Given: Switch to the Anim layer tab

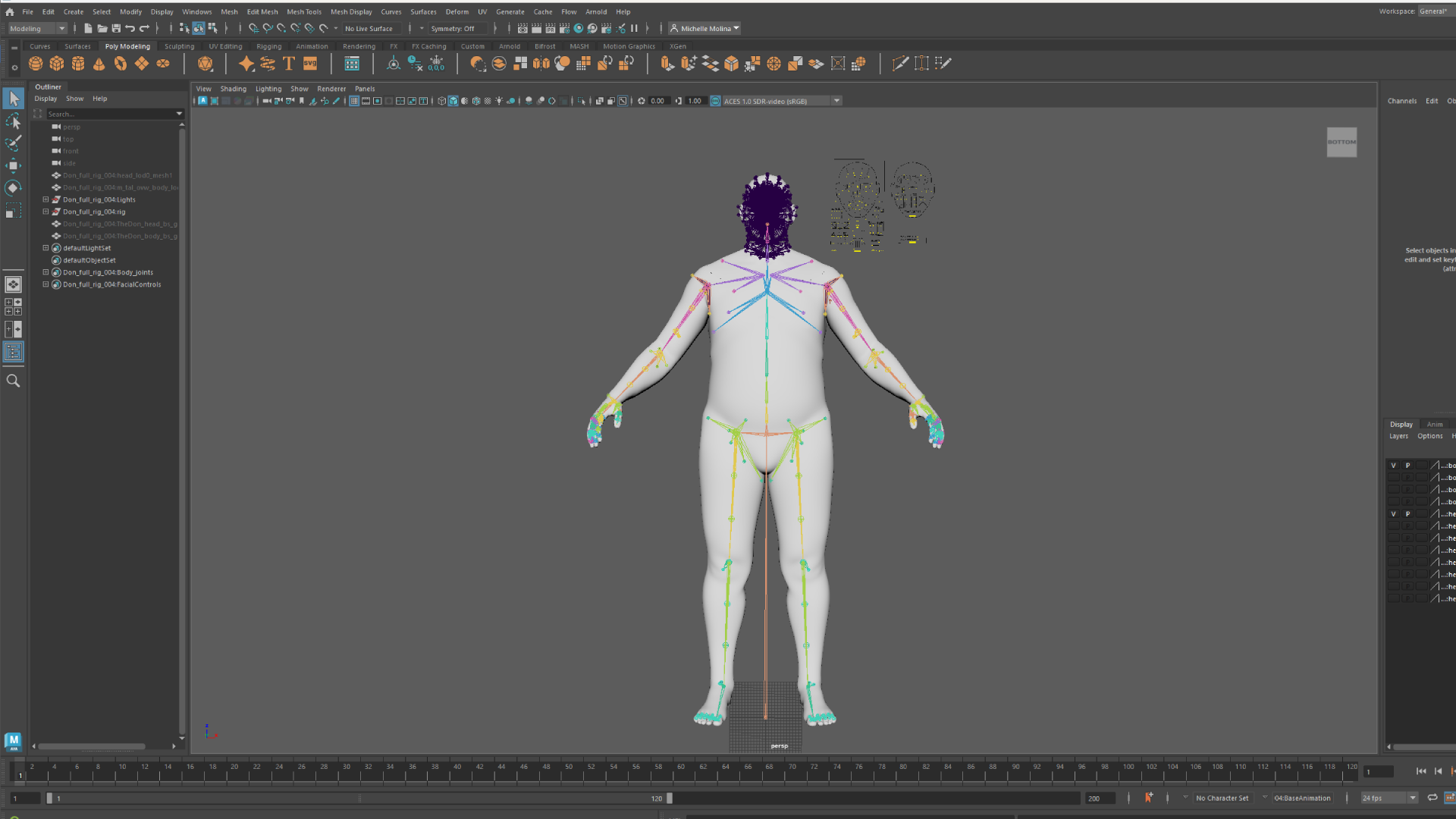Looking at the screenshot, I should 1435,425.
